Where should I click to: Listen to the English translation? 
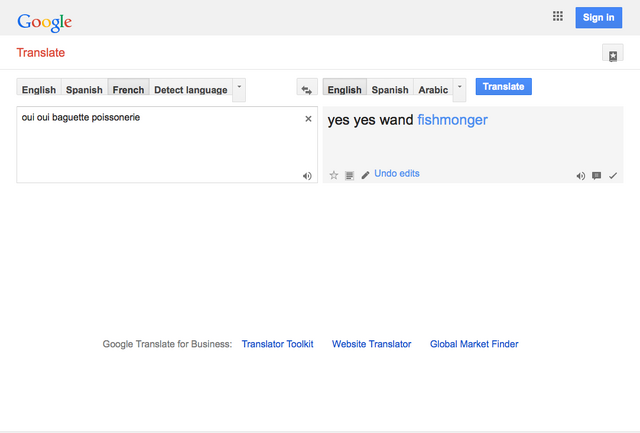[x=580, y=176]
